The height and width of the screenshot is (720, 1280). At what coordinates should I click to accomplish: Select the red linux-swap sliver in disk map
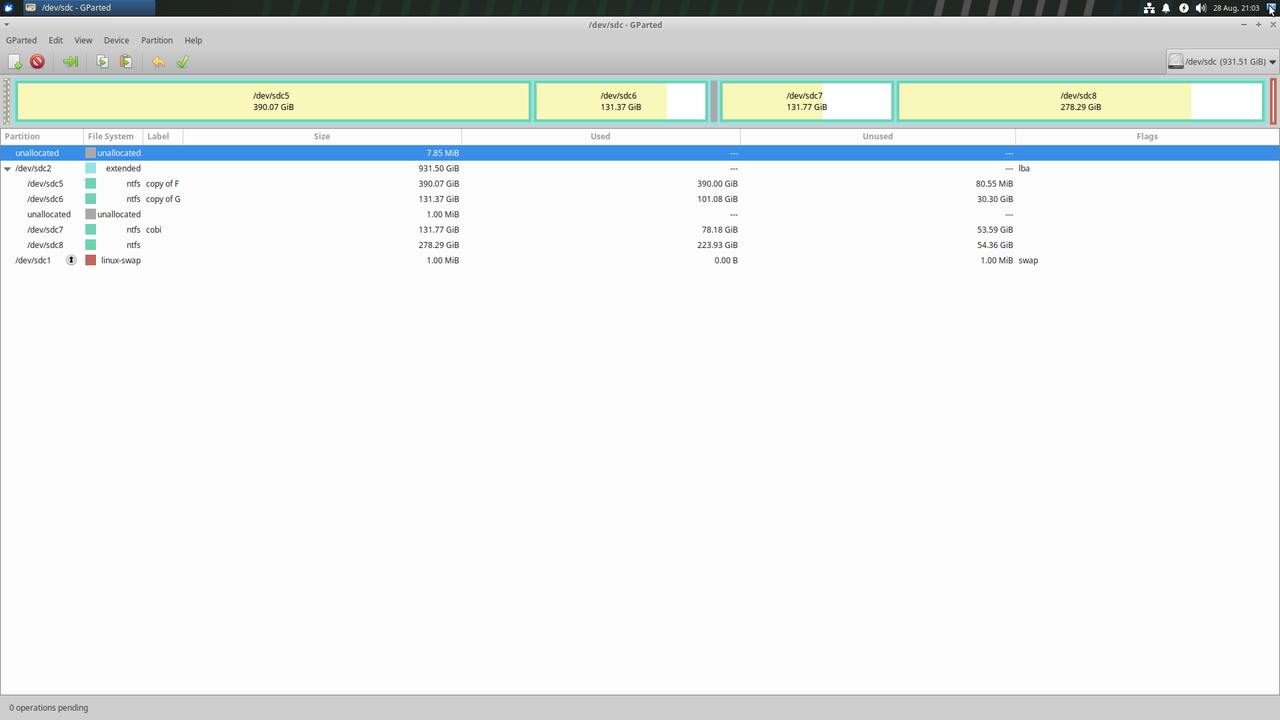click(x=1273, y=101)
